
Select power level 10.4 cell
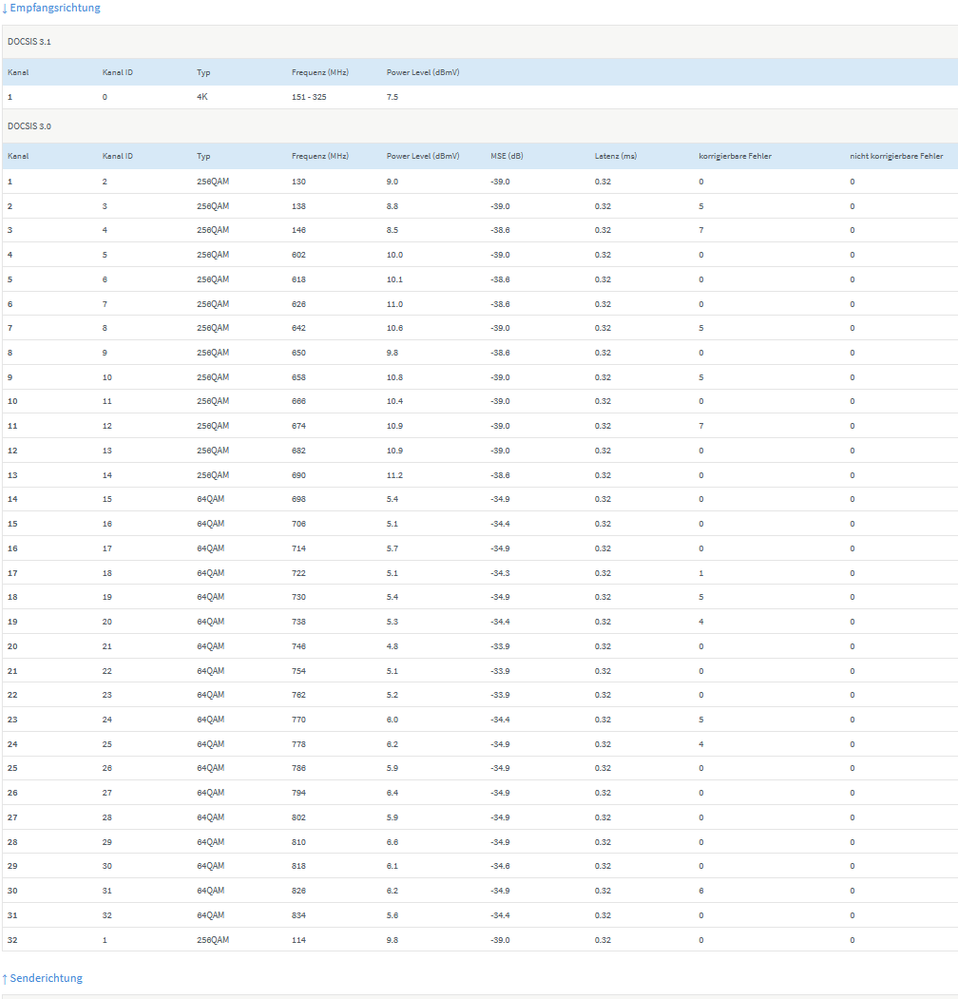[394, 401]
